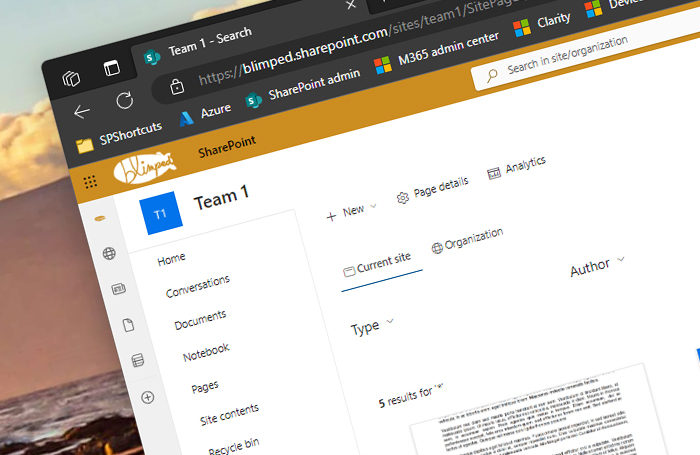700x455 pixels.
Task: Open Conversations in site navigation
Action: [x=198, y=286]
